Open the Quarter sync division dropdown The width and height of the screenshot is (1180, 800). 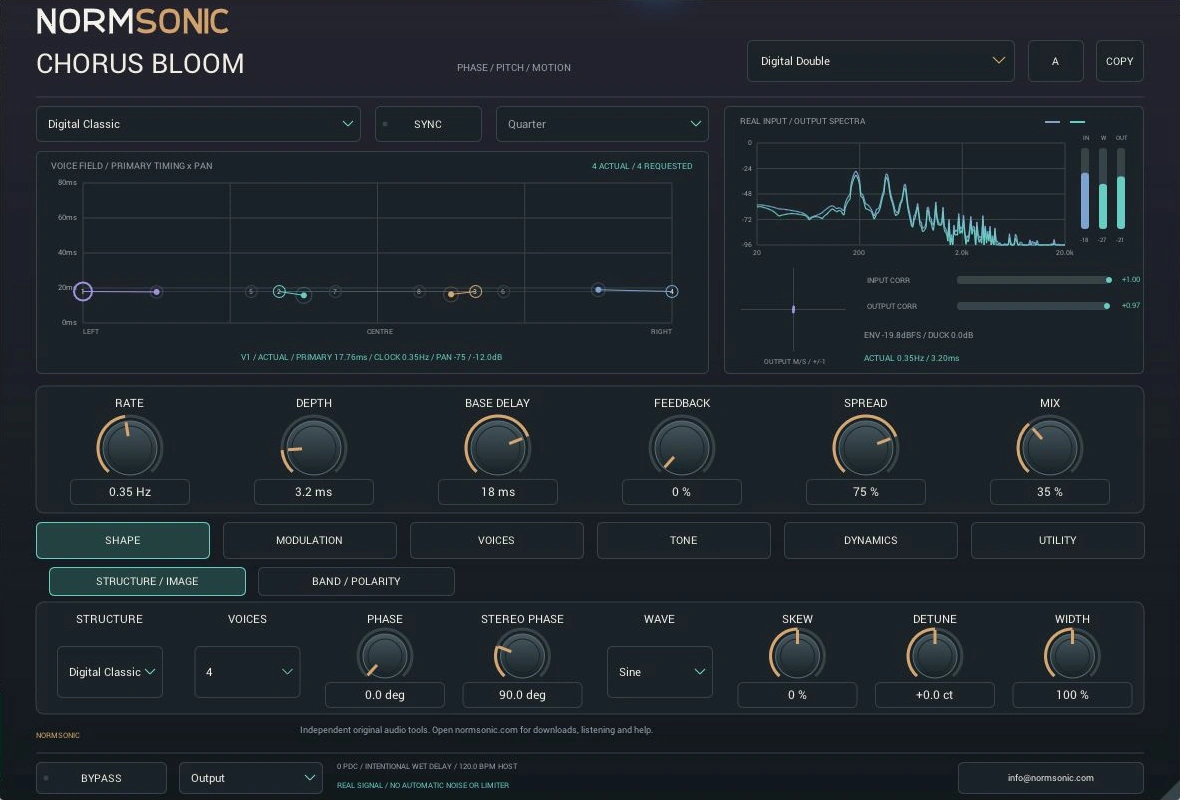(x=602, y=124)
